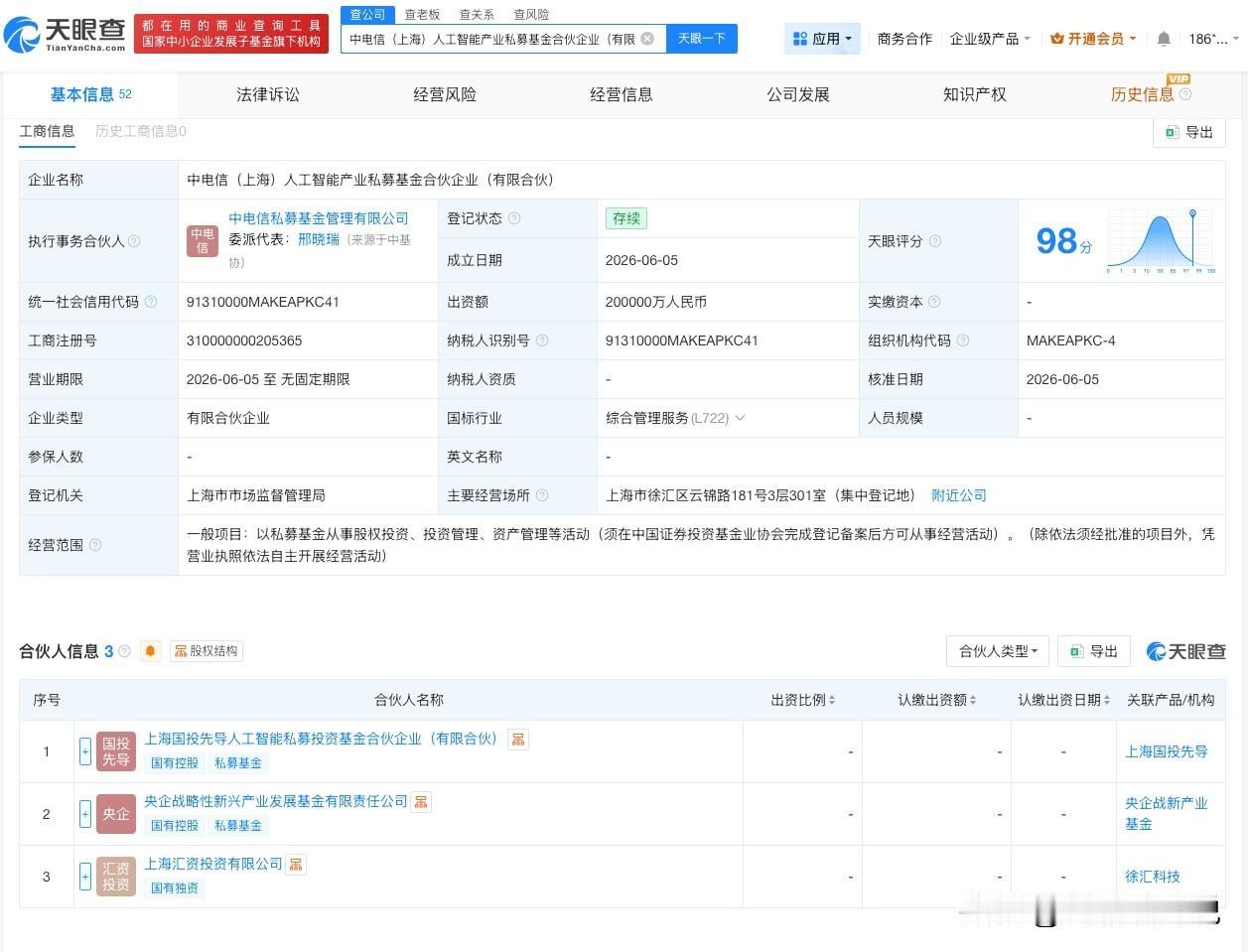Click the help icon next to 实缴资本

pyautogui.click(x=934, y=302)
